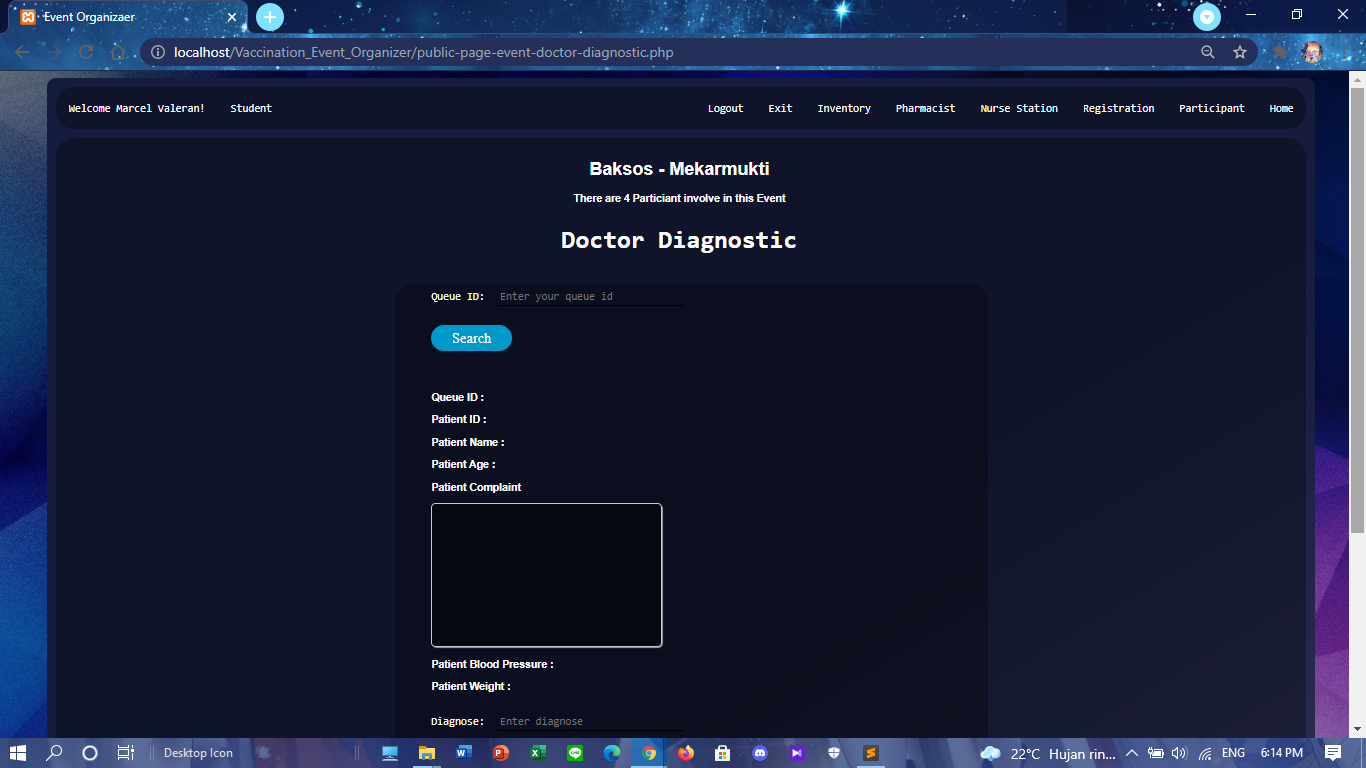Launch Firefox from the taskbar

[x=686, y=752]
